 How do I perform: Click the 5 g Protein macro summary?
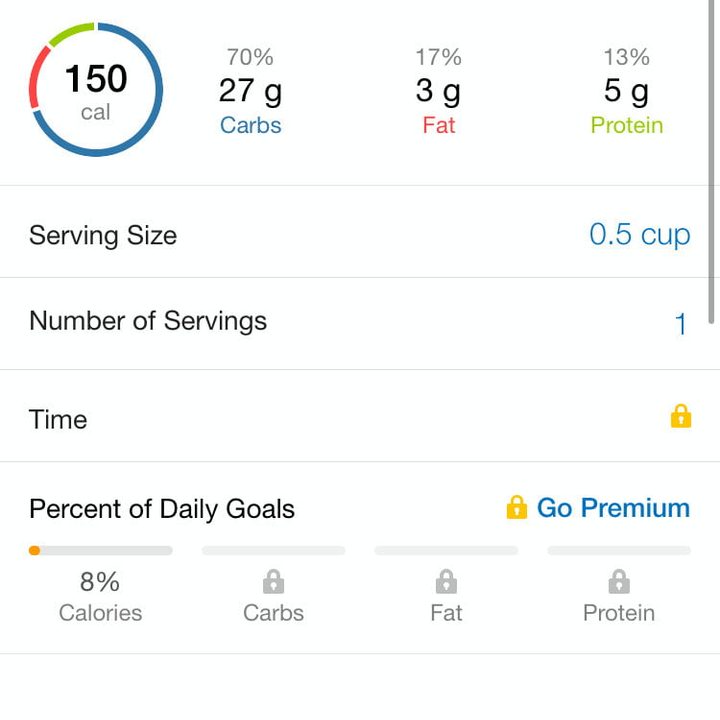pyautogui.click(x=626, y=92)
